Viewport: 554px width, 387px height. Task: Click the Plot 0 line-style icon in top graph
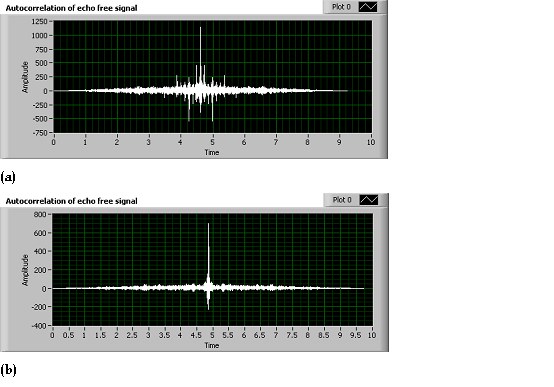click(368, 7)
